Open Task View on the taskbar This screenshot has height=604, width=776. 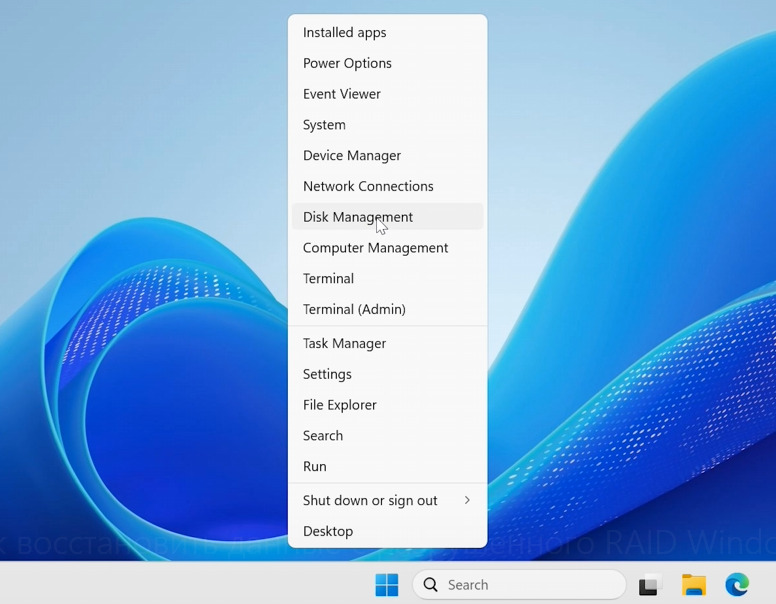point(650,585)
